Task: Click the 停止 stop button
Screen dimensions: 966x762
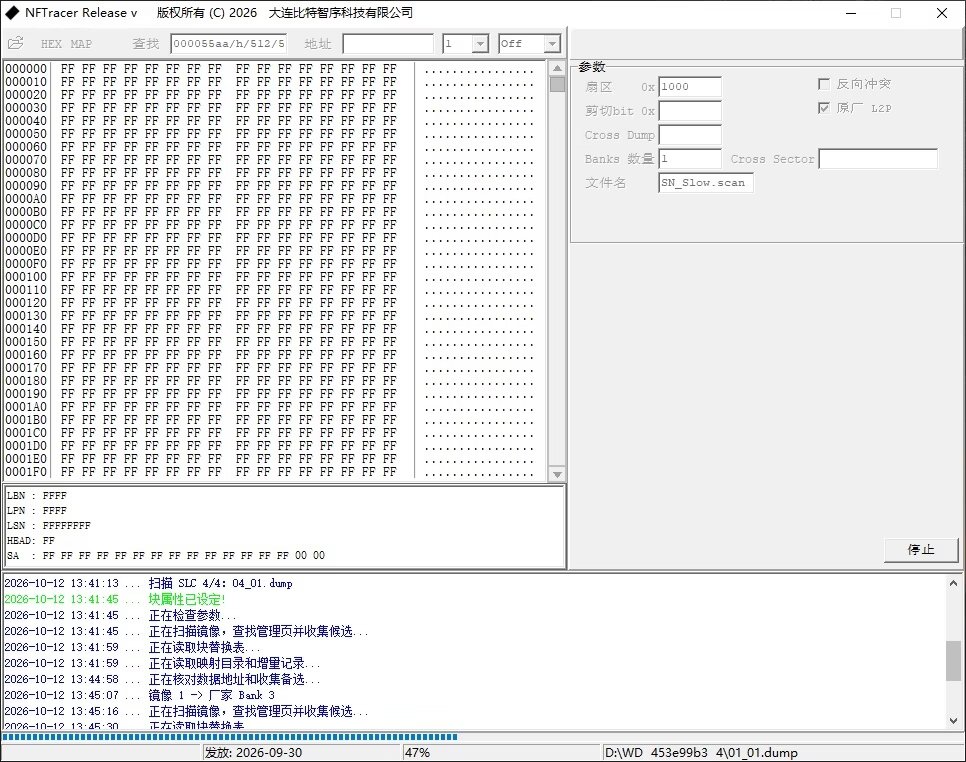Action: click(x=921, y=550)
